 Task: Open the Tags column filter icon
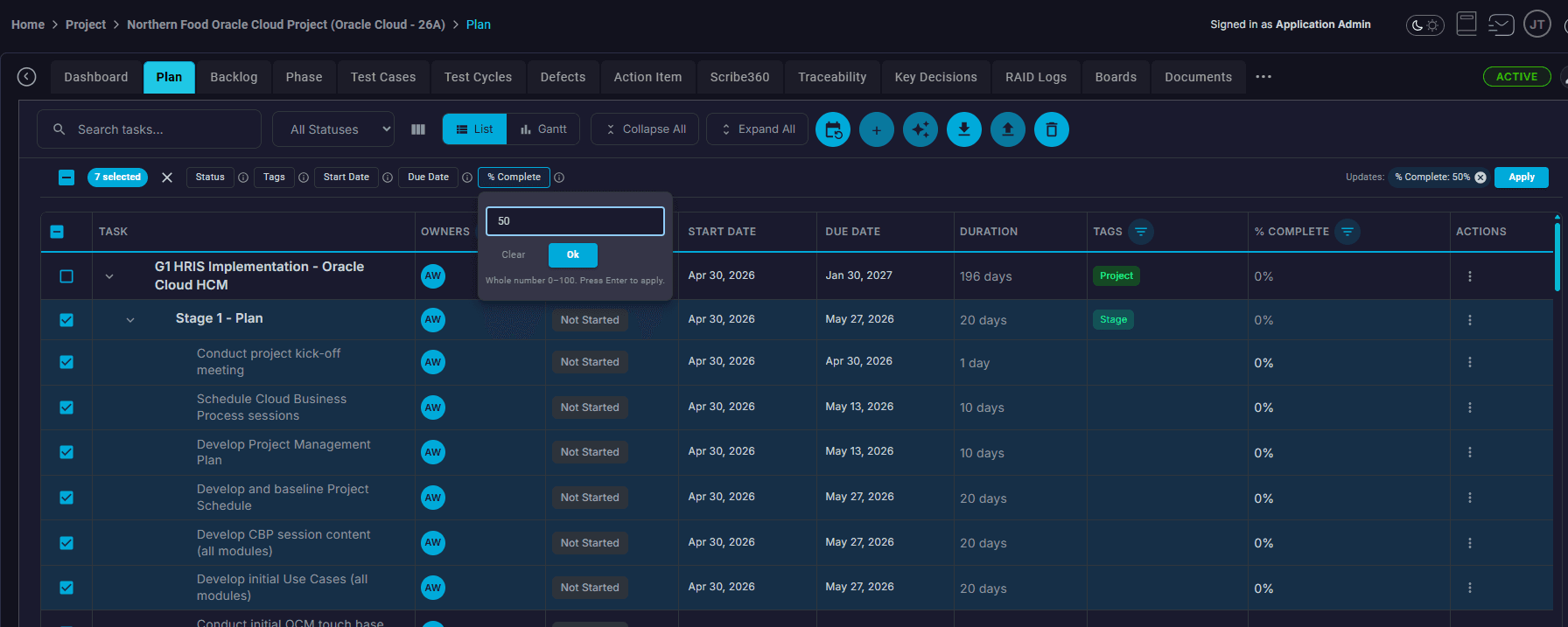tap(1141, 232)
